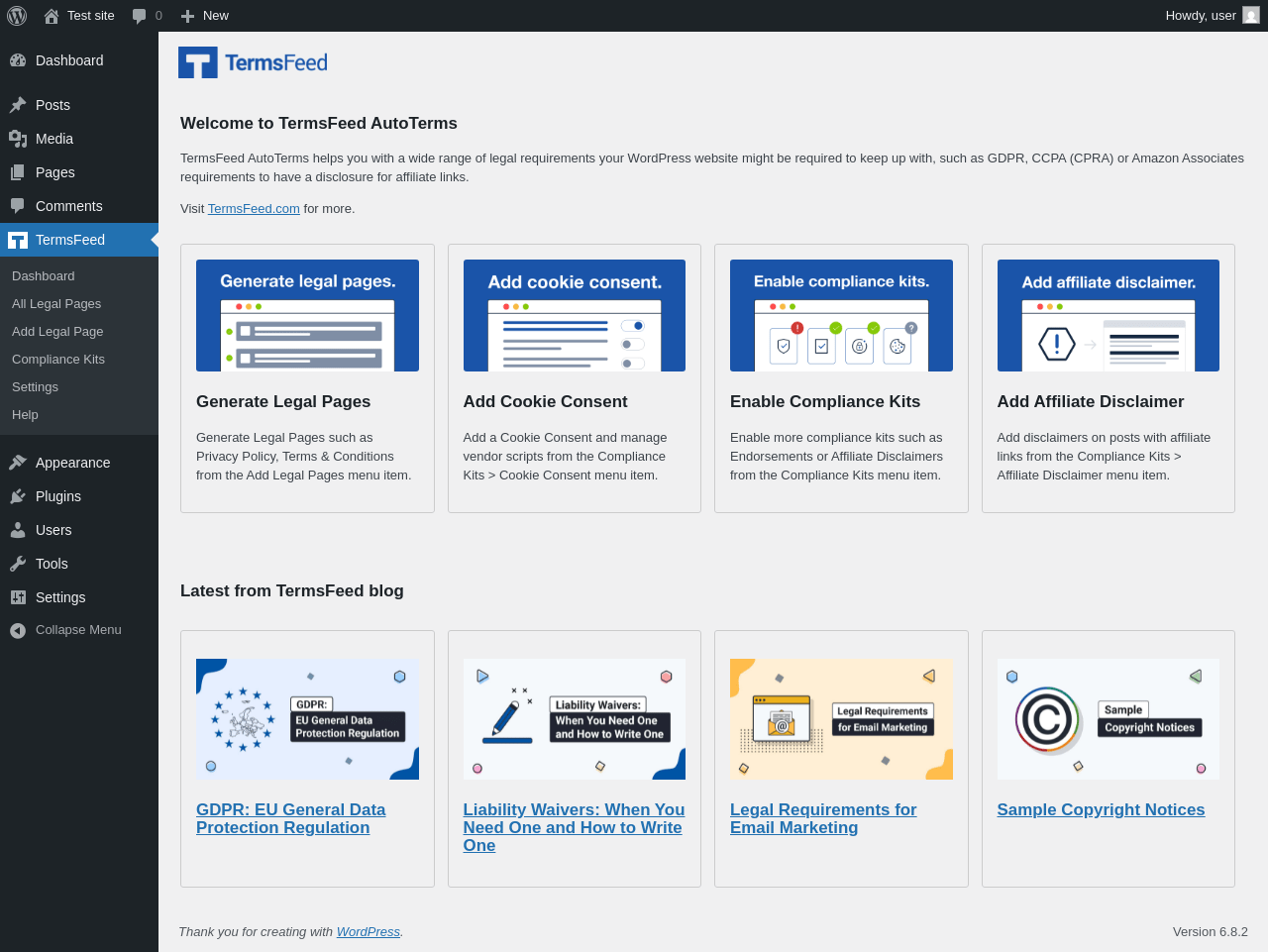Click the Pages icon in sidebar
Viewport: 1268px width, 952px height.
coord(18,172)
